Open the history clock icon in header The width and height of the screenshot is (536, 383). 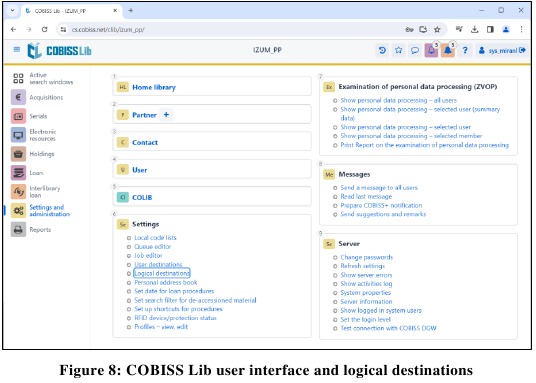pyautogui.click(x=382, y=51)
